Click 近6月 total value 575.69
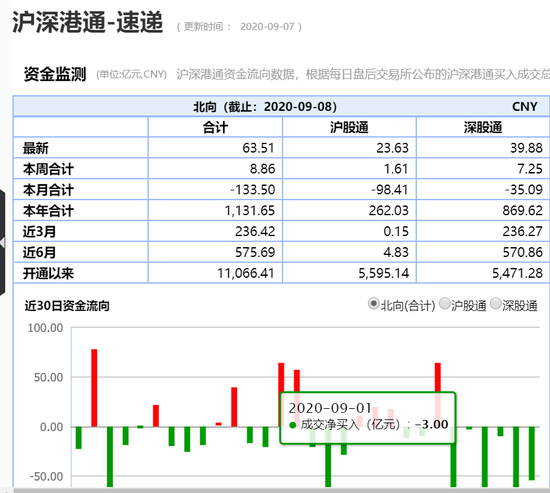The width and height of the screenshot is (550, 493). pos(255,252)
